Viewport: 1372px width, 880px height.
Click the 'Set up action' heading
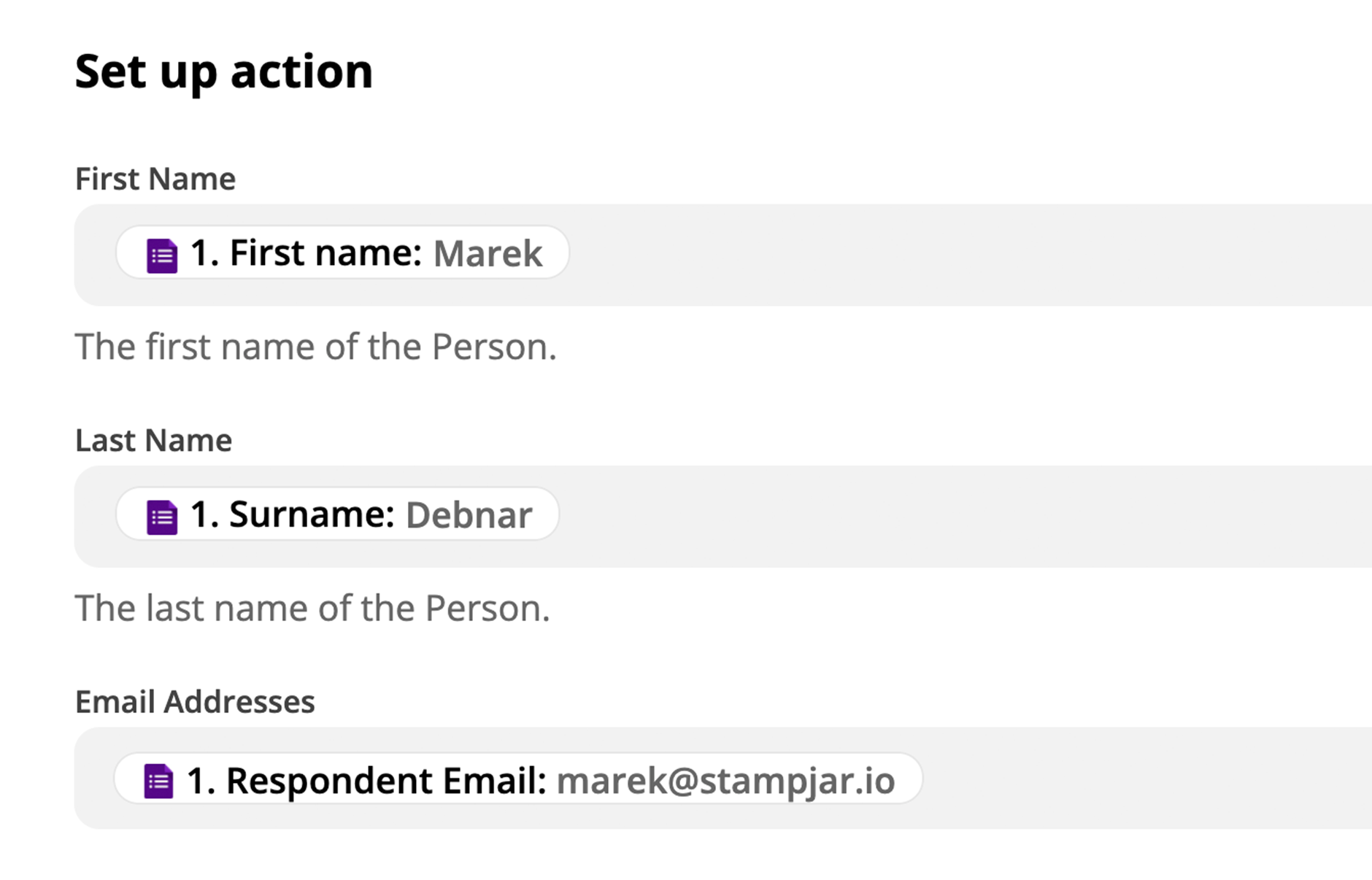pos(224,72)
